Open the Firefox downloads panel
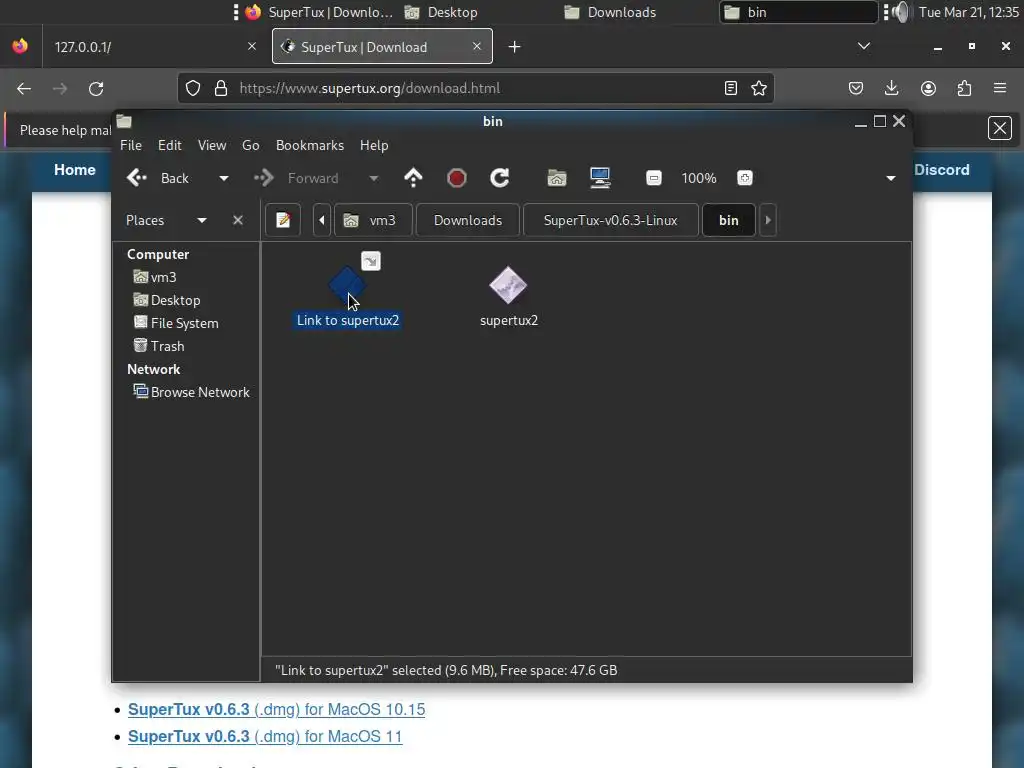 (891, 88)
